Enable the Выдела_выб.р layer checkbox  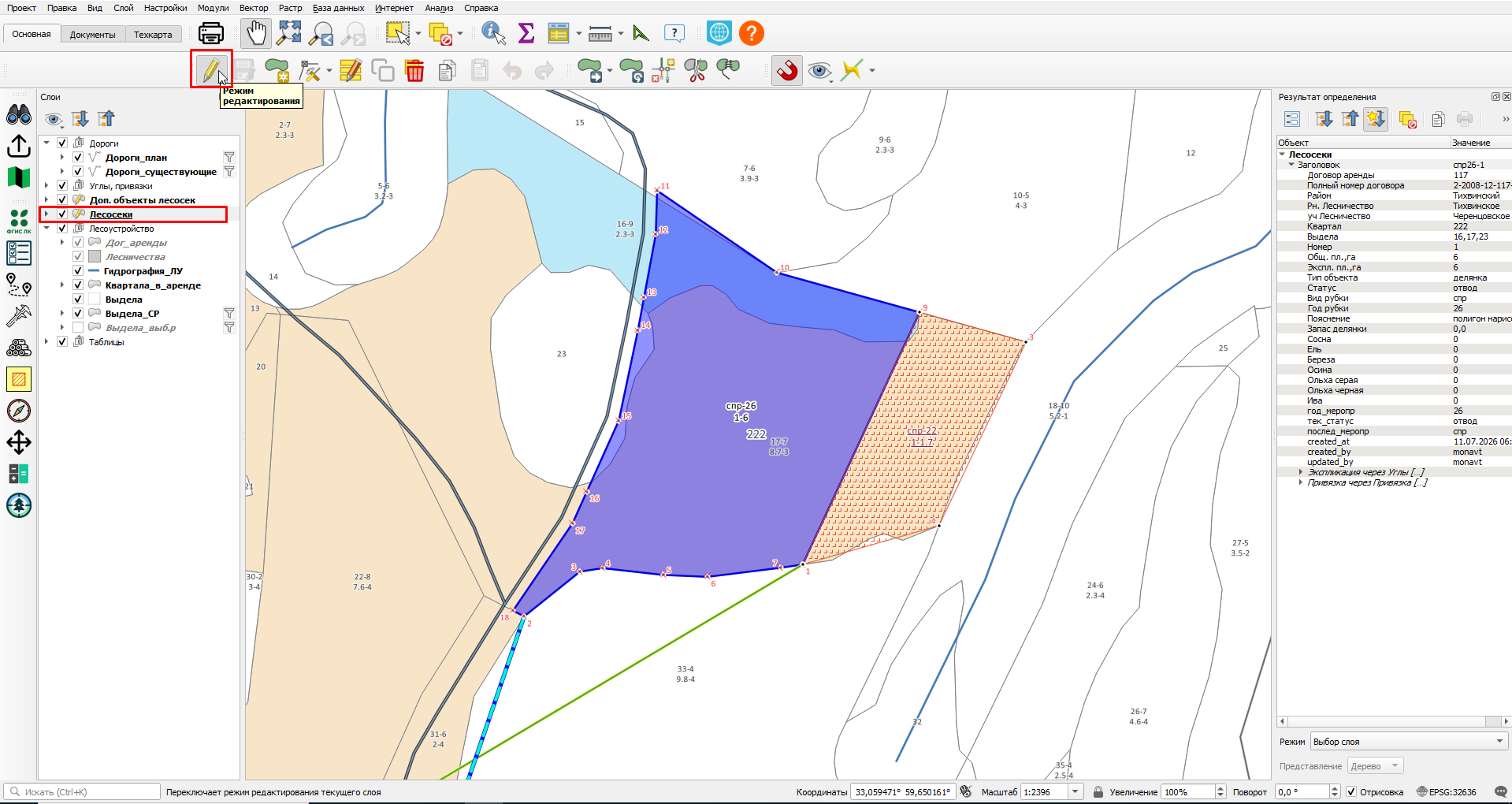(x=78, y=328)
